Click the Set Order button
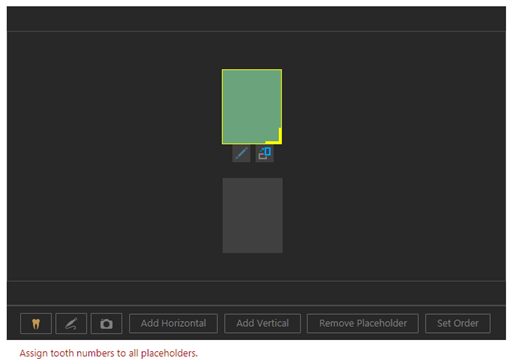Viewport: 513px width, 362px height. tap(458, 323)
